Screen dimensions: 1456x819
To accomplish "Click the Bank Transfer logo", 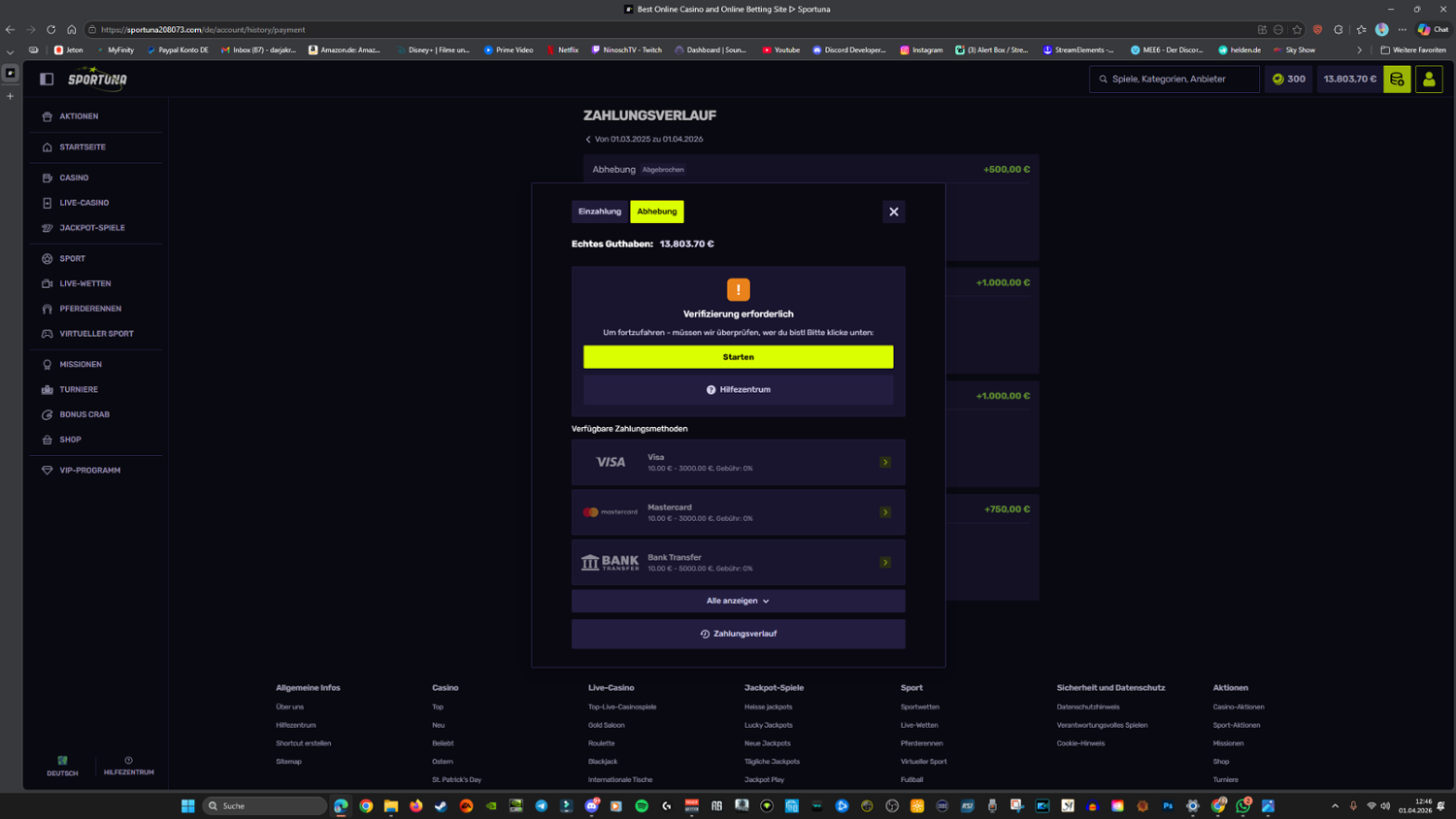I will click(x=610, y=563).
